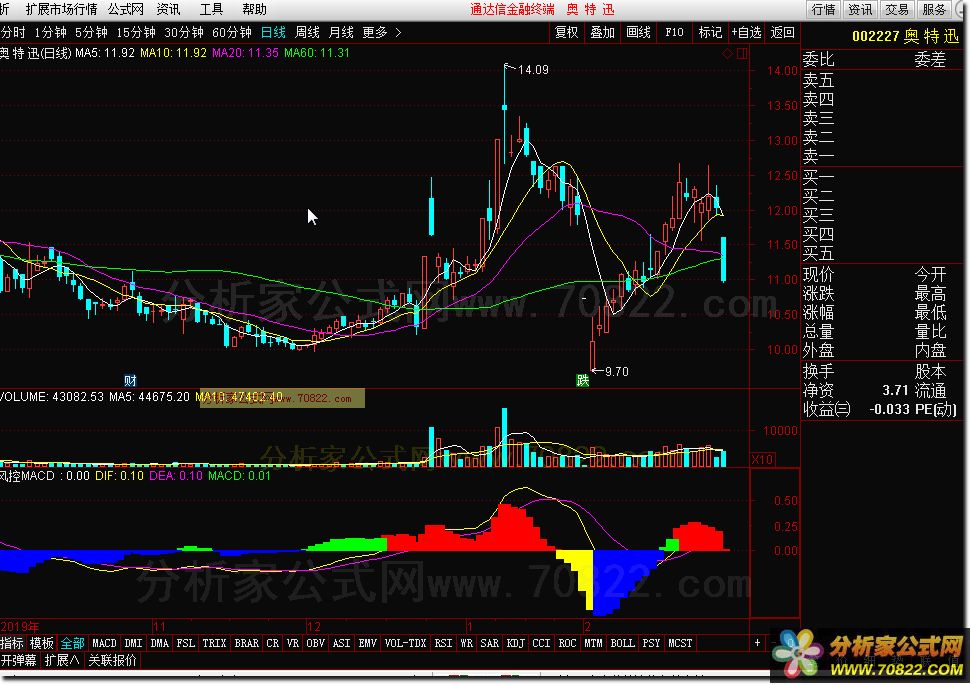The height and width of the screenshot is (685, 972).
Task: Switch to the KDJ indicator tab
Action: pyautogui.click(x=516, y=642)
